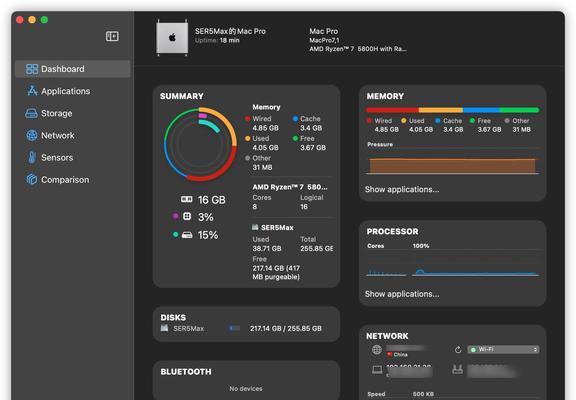Show applications in the Processor panel
Screen dimensions: 576x400
point(402,294)
